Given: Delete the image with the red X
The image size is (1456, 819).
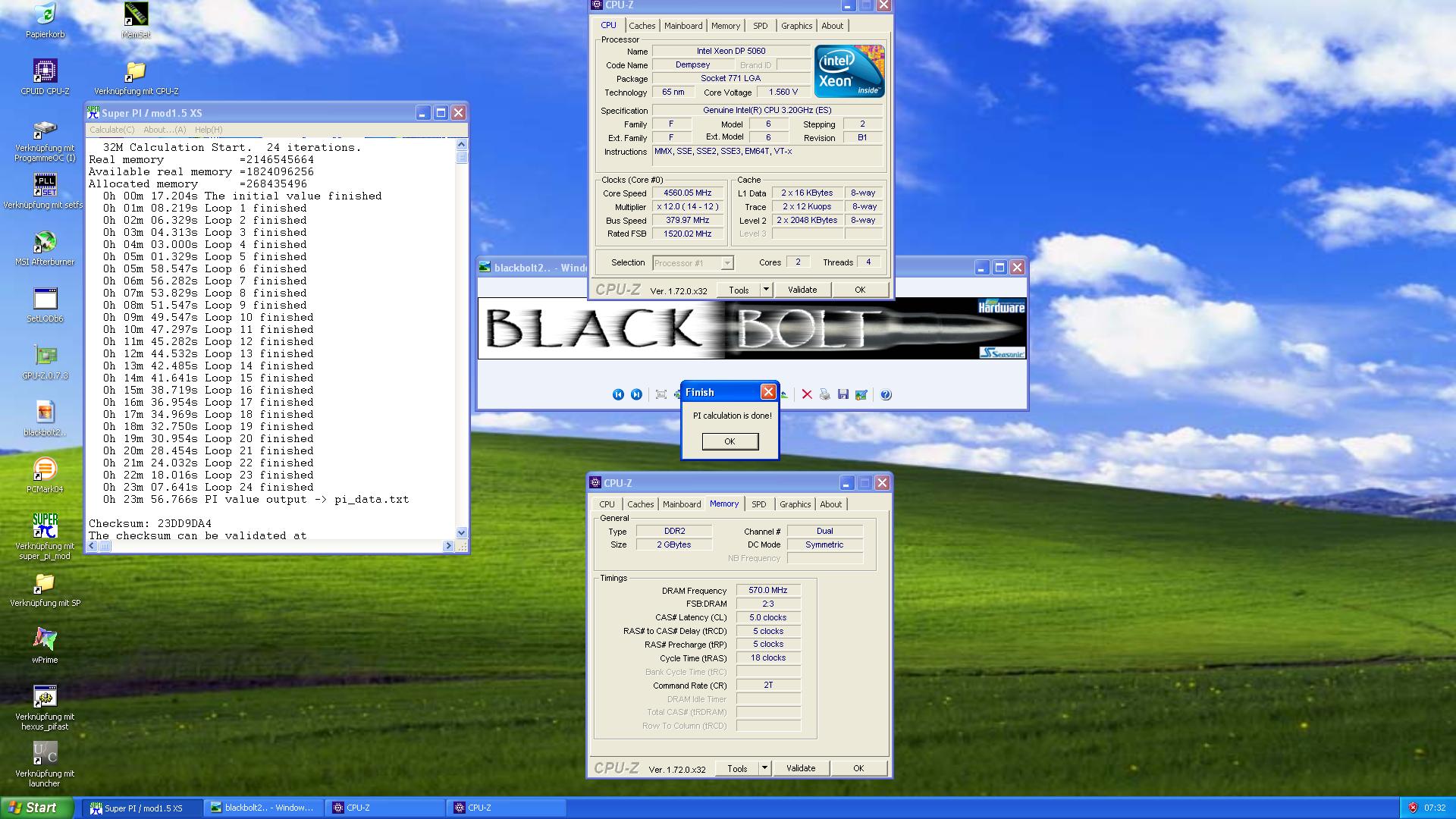Looking at the screenshot, I should tap(807, 394).
